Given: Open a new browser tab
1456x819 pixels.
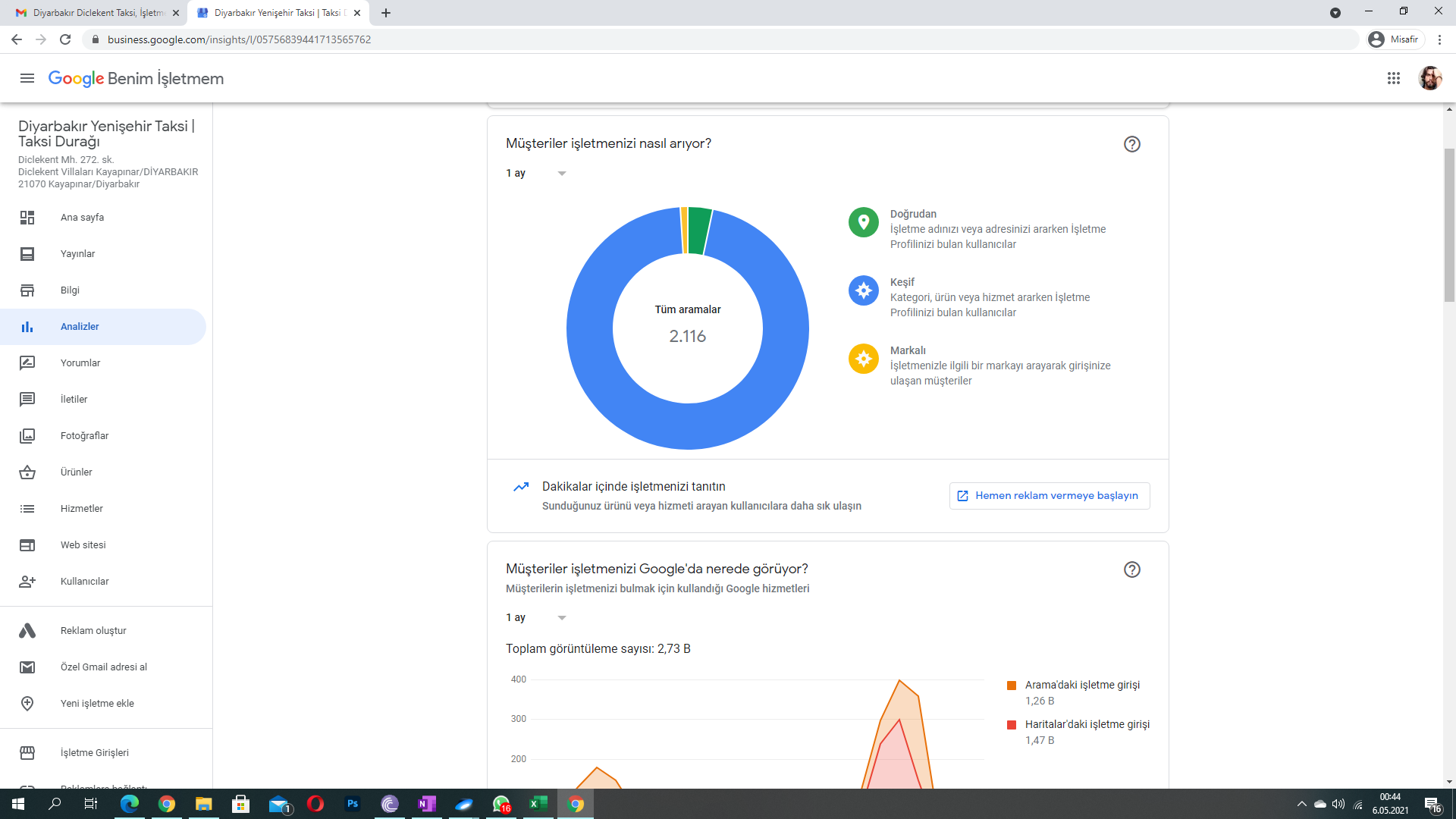Looking at the screenshot, I should tap(386, 13).
